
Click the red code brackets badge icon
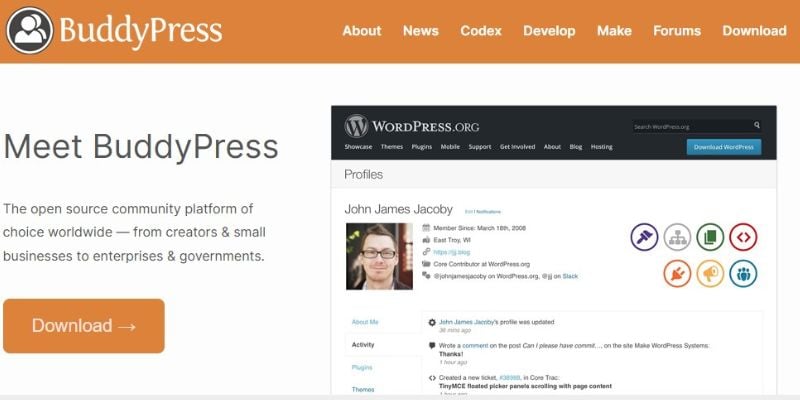point(743,237)
